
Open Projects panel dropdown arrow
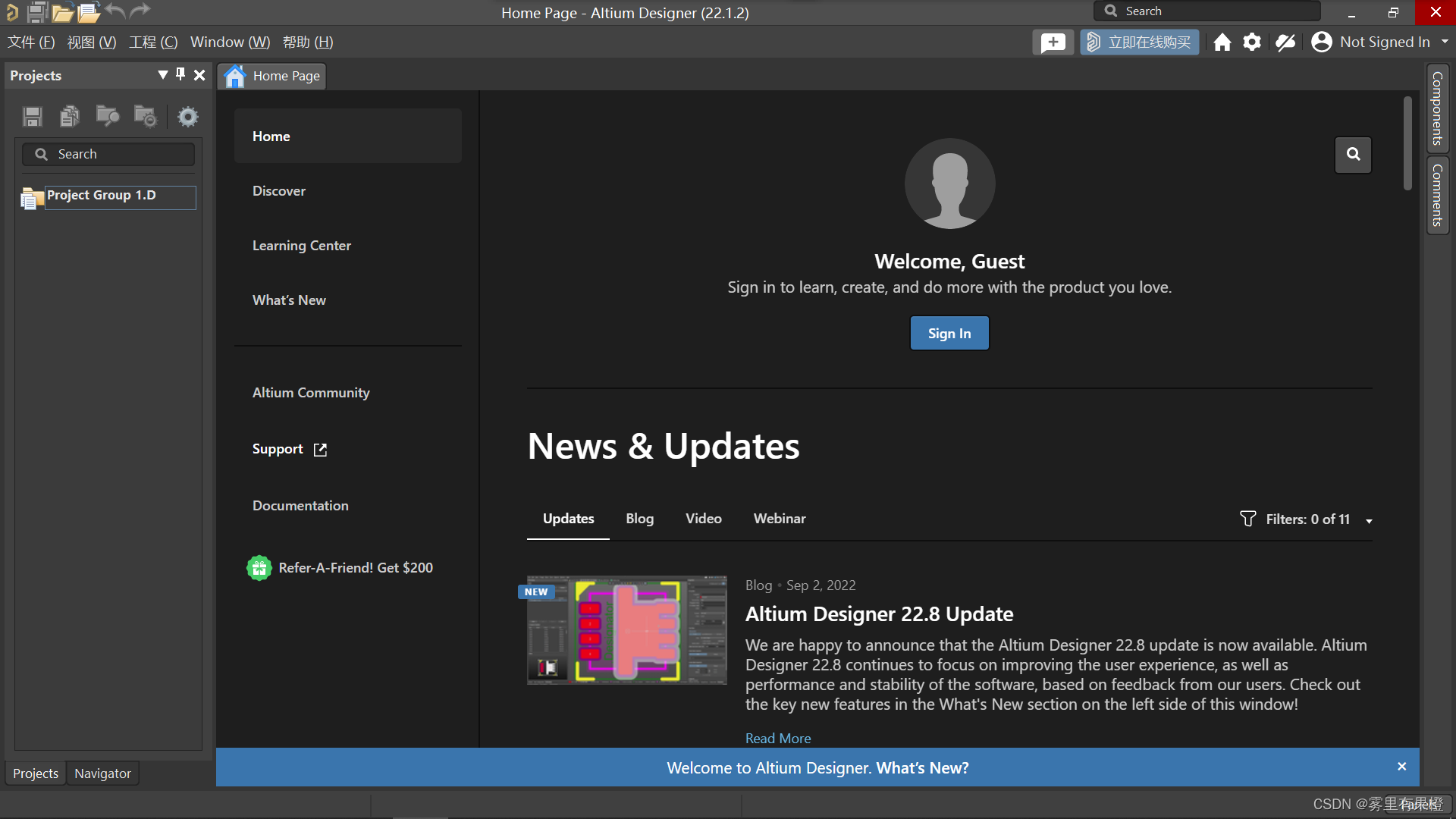pyautogui.click(x=162, y=75)
